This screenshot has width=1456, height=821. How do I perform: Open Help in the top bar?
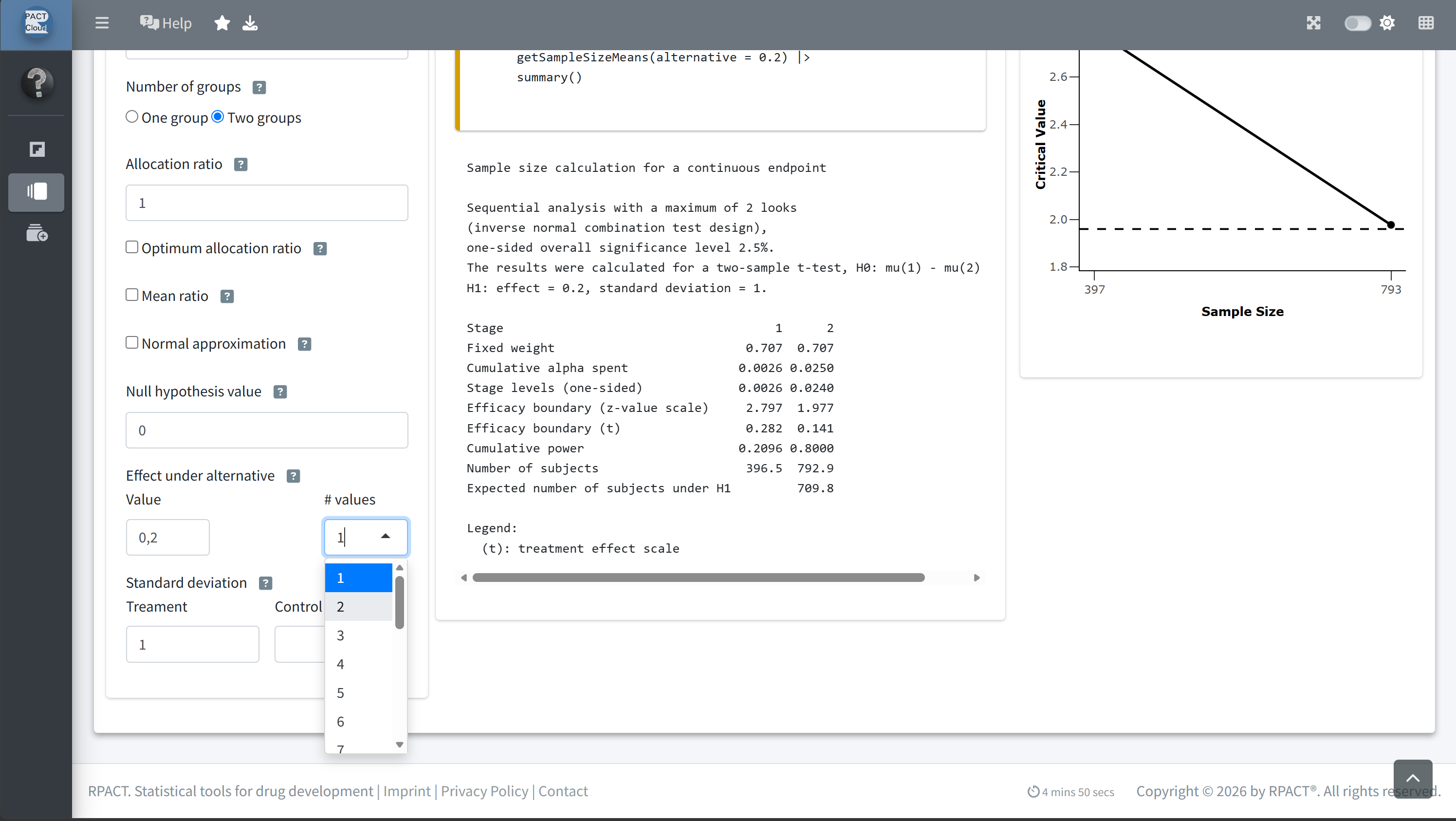pos(166,22)
